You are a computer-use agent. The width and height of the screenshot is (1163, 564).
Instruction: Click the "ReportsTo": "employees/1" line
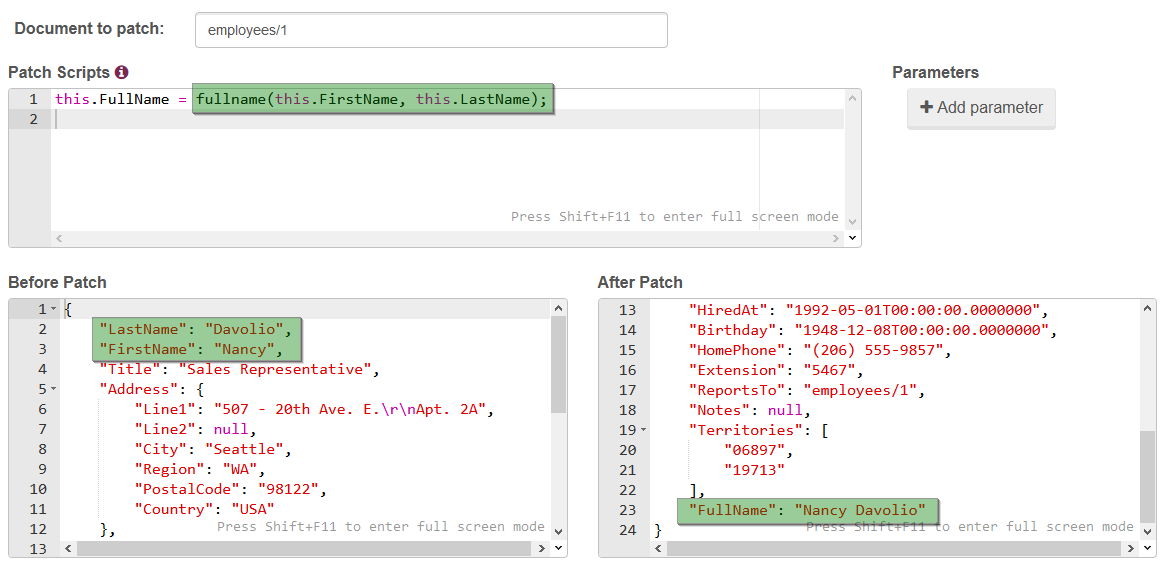[x=806, y=390]
